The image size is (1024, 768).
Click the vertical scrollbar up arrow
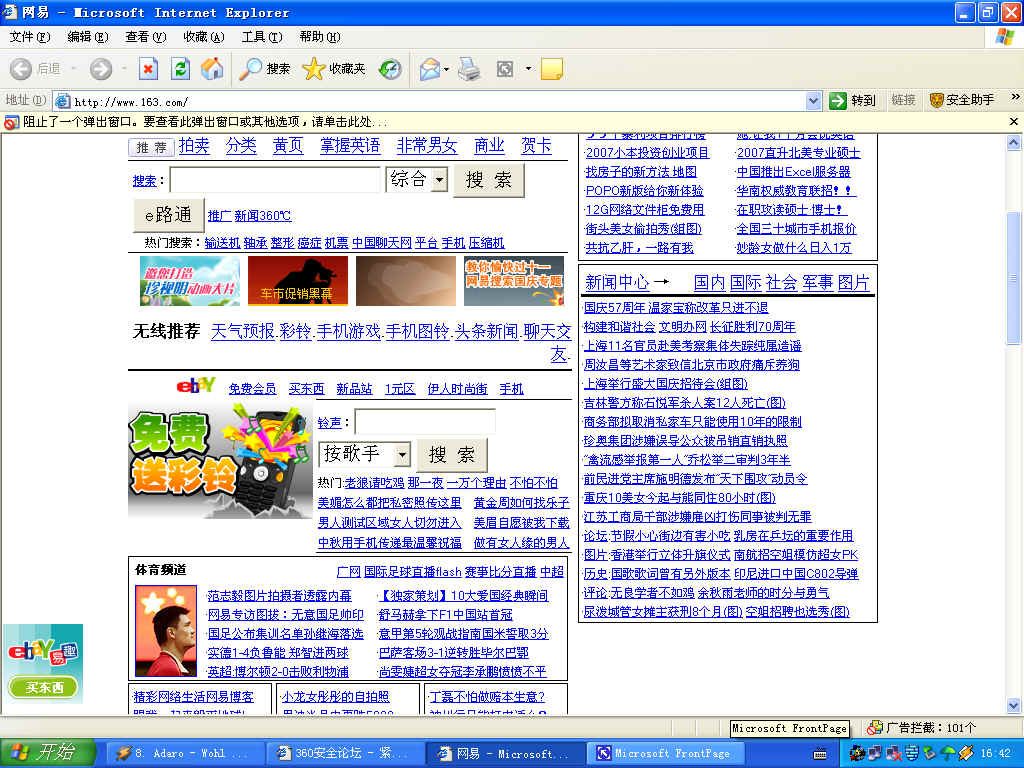click(x=1014, y=143)
